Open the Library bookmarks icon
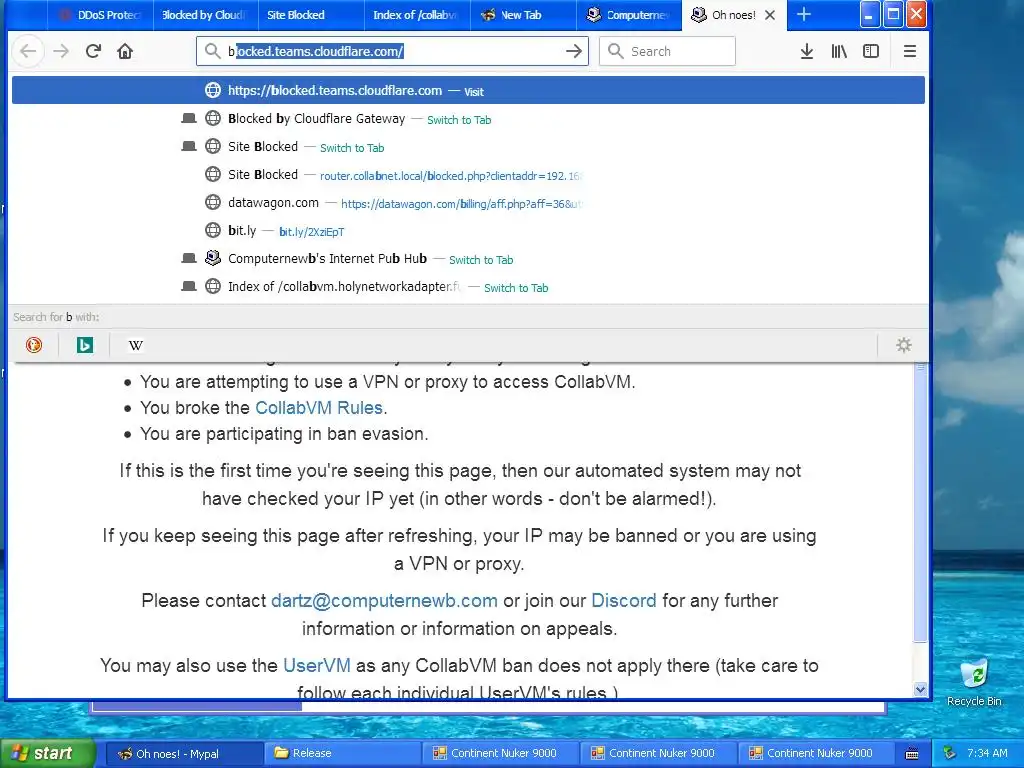1024x768 pixels. click(x=839, y=51)
